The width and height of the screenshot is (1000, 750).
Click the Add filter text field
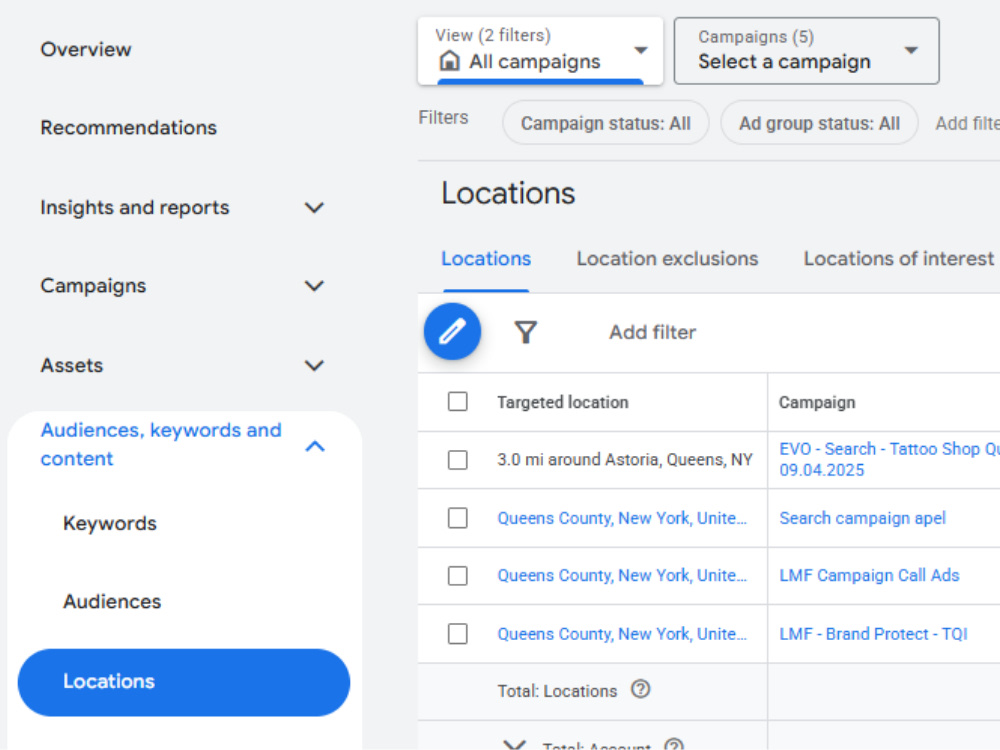tap(652, 332)
